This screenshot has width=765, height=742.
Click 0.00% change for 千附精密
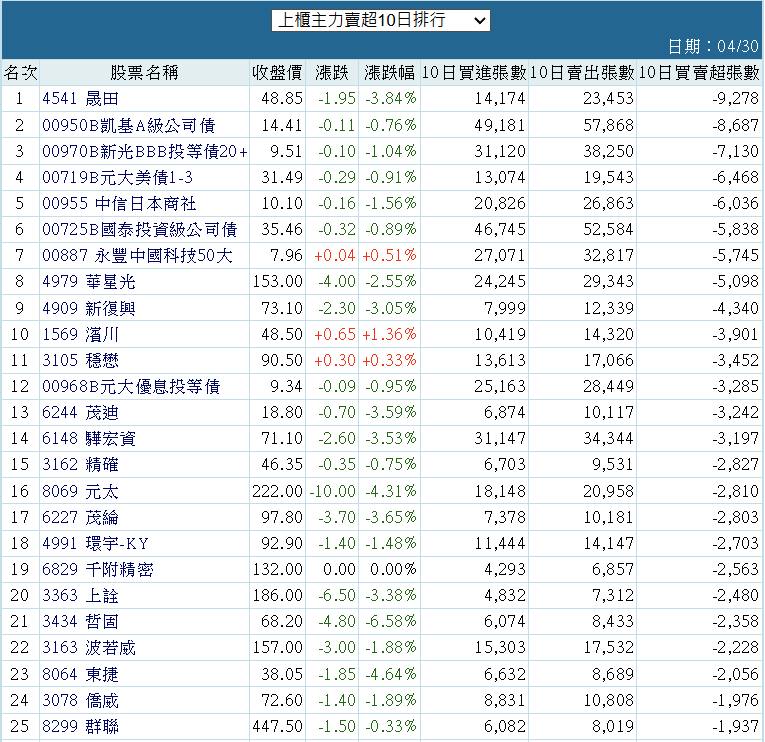click(393, 569)
